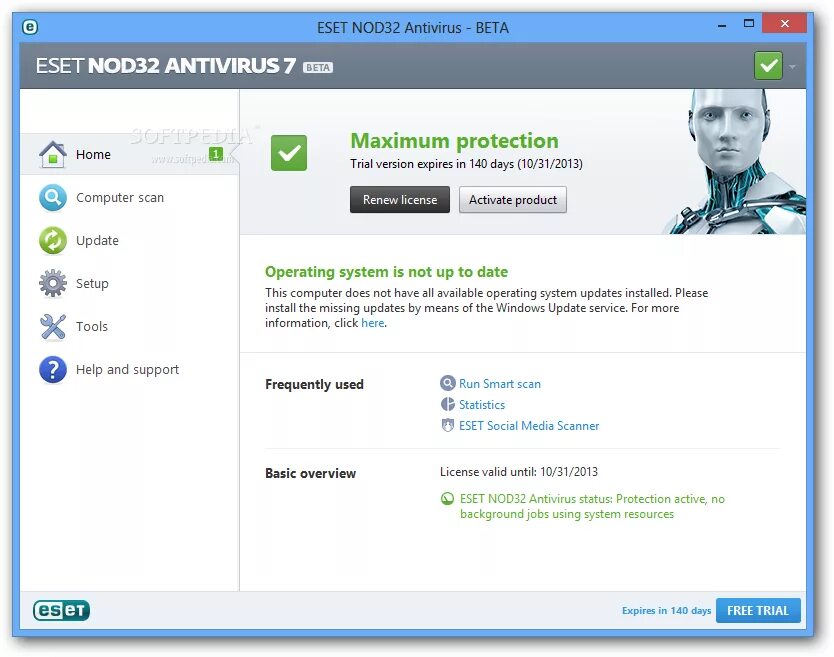Click the Renew license button

click(x=400, y=199)
